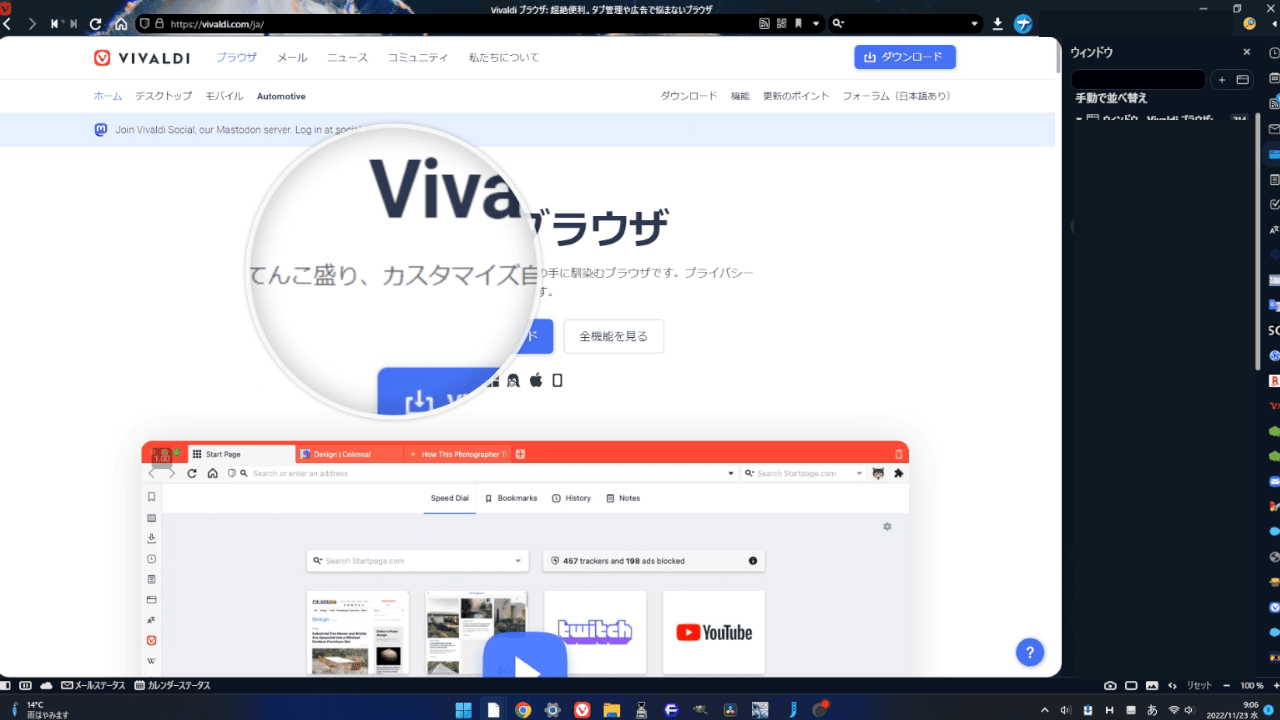1280x720 pixels.
Task: Click the YouTube speed dial thumbnail
Action: (714, 632)
